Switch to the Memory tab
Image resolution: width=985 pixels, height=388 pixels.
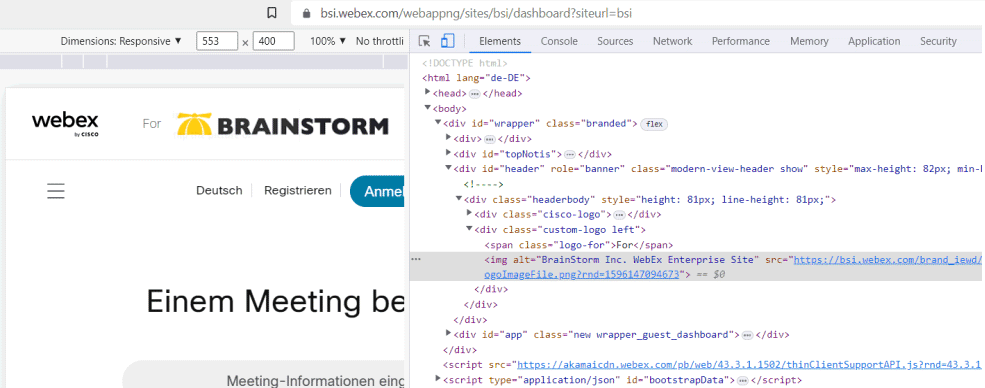pyautogui.click(x=809, y=41)
